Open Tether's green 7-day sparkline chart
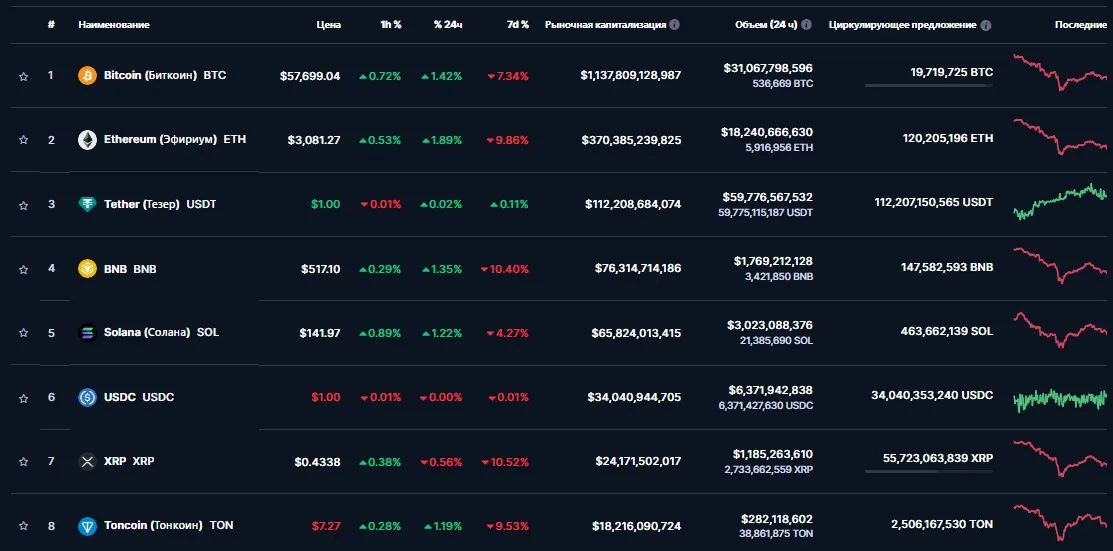The image size is (1113, 551). (x=1060, y=203)
